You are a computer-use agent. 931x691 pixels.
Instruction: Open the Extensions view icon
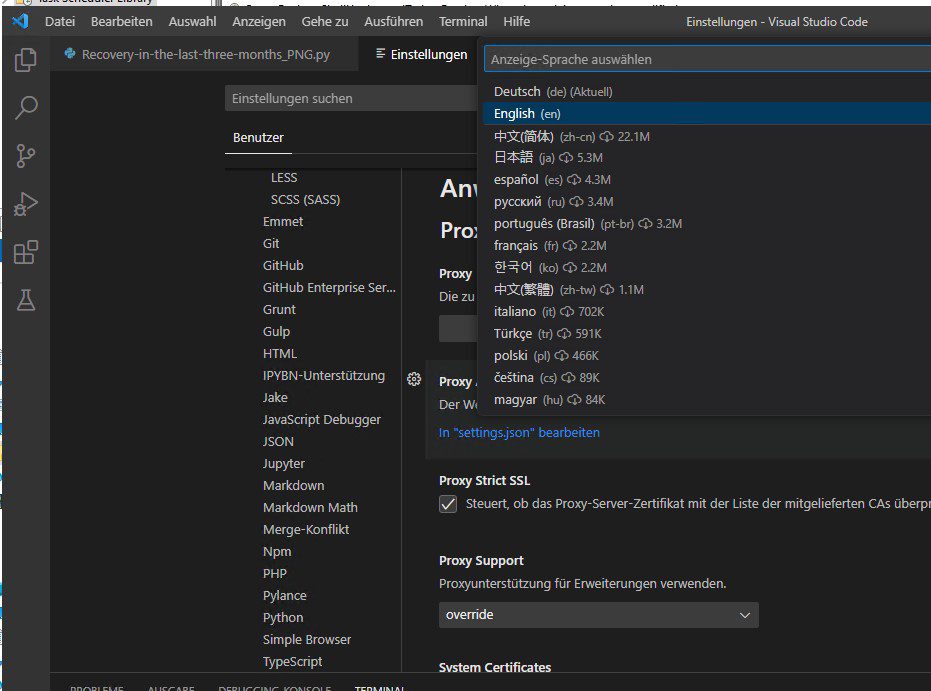pyautogui.click(x=26, y=252)
